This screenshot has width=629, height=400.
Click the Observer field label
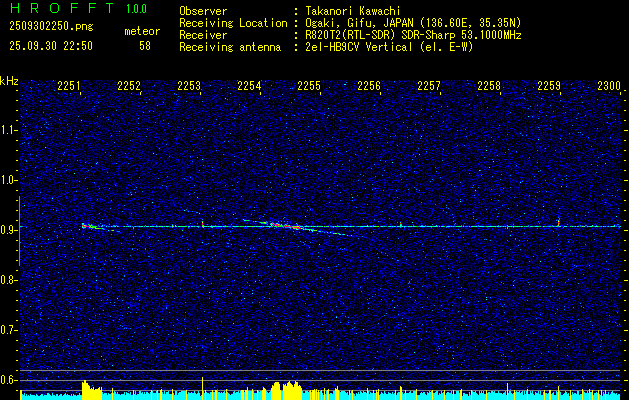[203, 11]
